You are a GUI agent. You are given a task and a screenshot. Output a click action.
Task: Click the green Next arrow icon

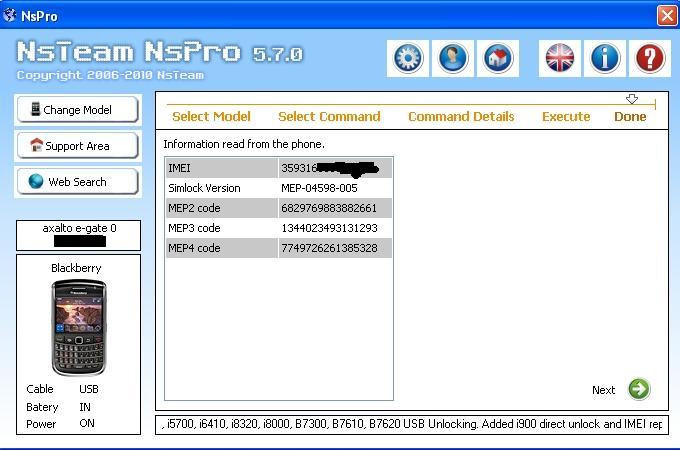click(639, 389)
